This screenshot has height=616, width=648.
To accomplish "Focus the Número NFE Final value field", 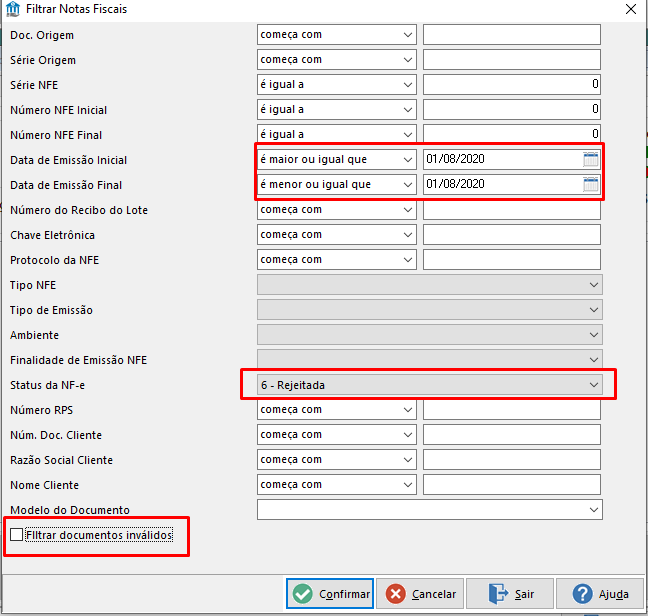I will 512,134.
